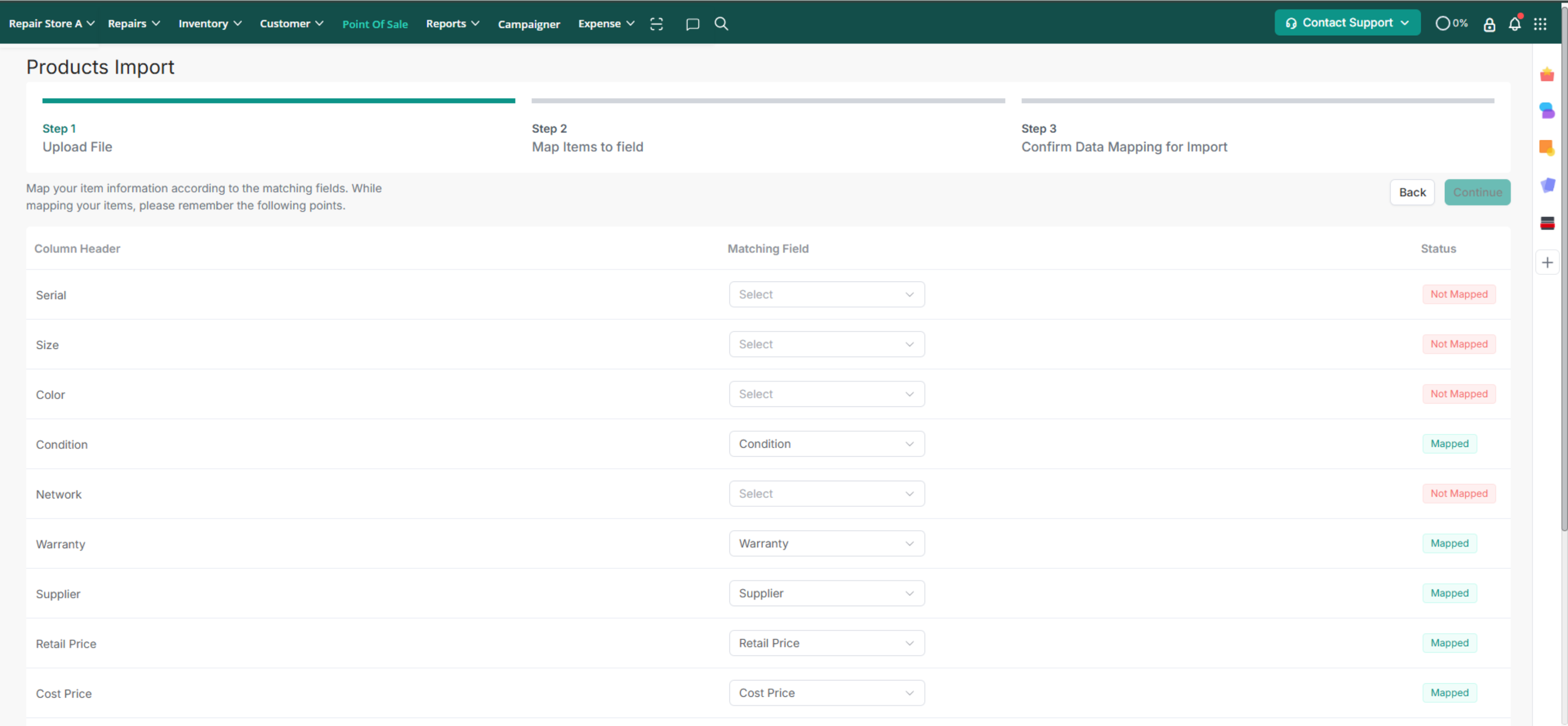Click the Matching Field column heading
Viewport: 1568px width, 726px height.
click(768, 249)
